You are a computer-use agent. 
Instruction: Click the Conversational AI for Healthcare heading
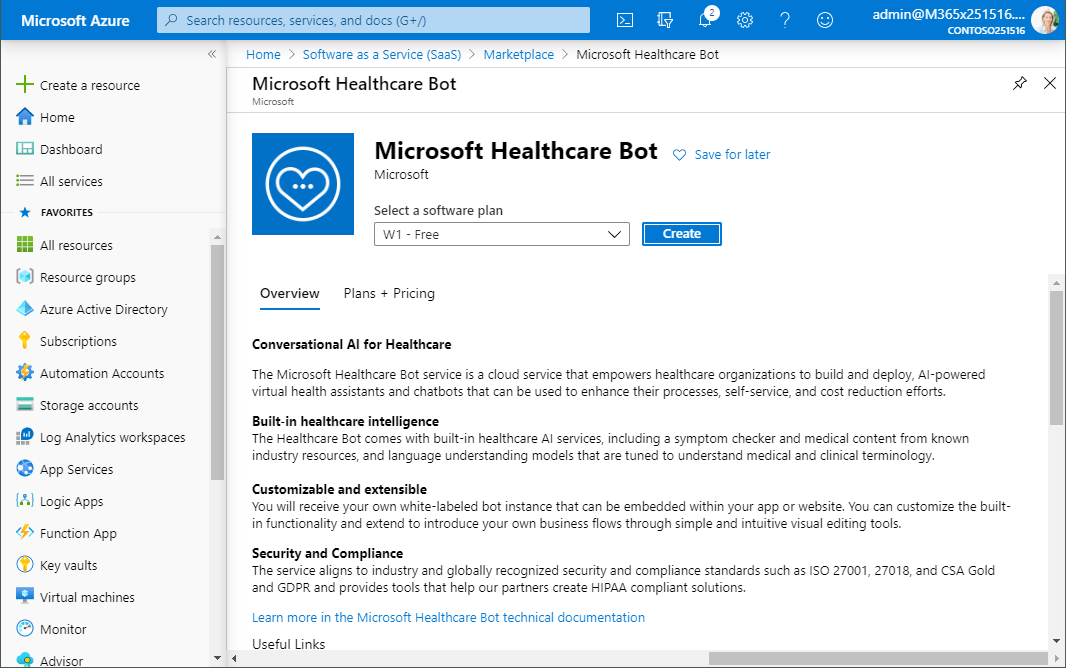point(351,345)
